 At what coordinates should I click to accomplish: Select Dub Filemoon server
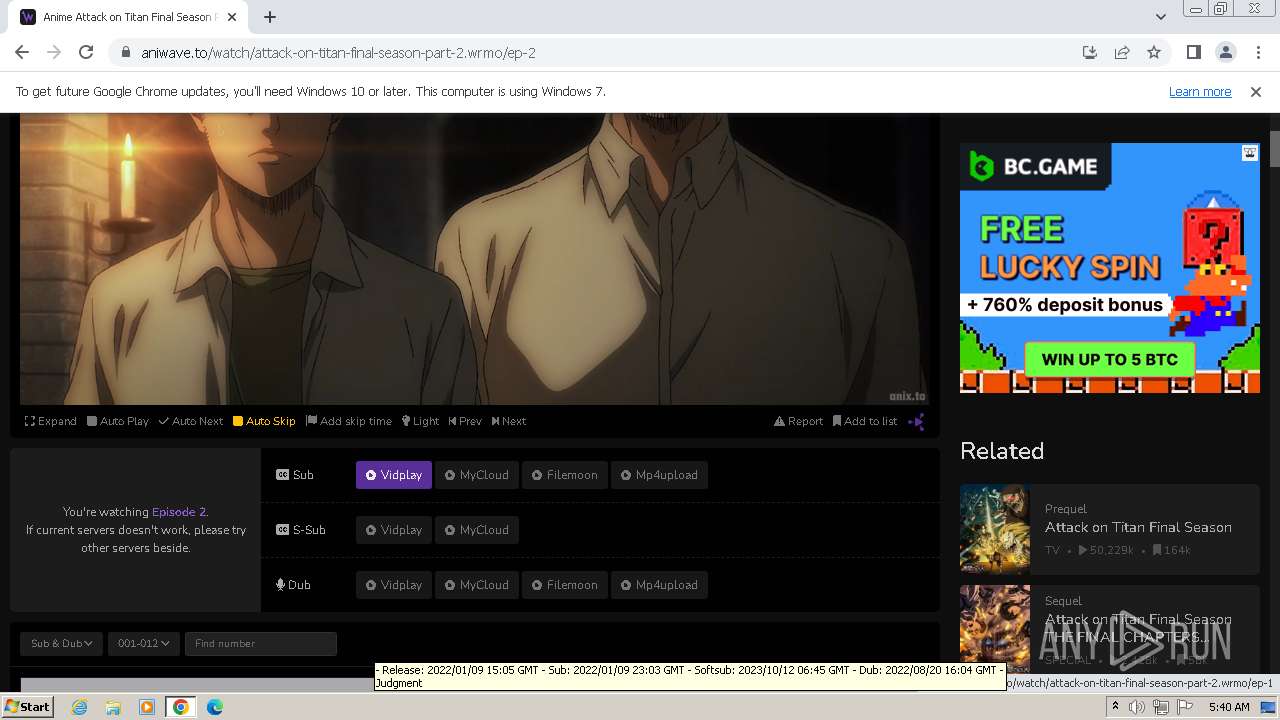[564, 585]
